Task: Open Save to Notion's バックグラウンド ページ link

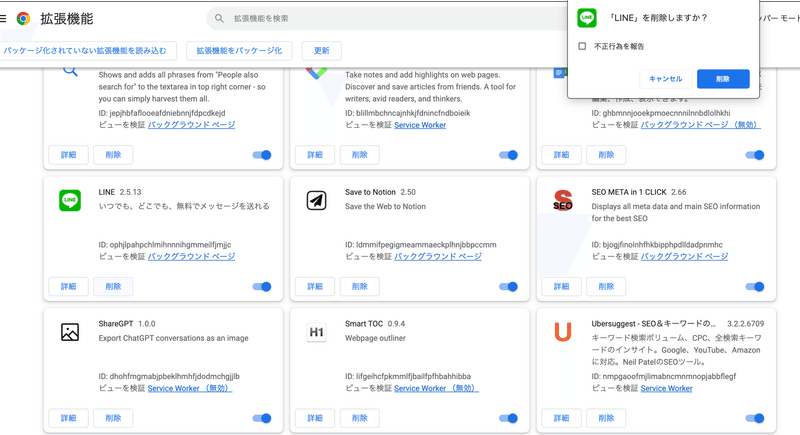Action: click(438, 257)
